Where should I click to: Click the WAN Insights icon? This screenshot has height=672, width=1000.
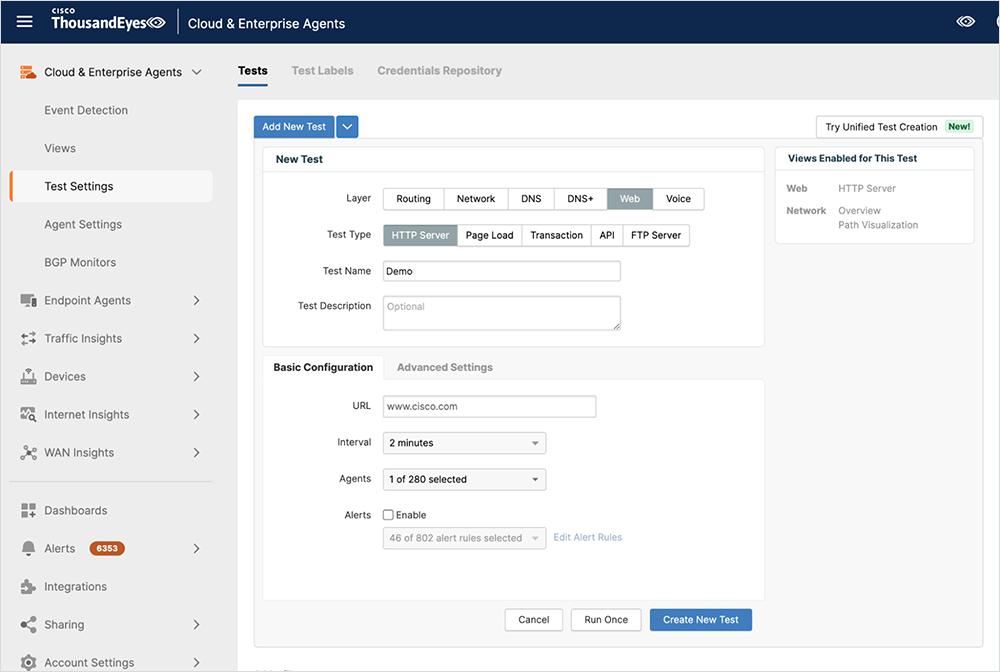[x=28, y=453]
